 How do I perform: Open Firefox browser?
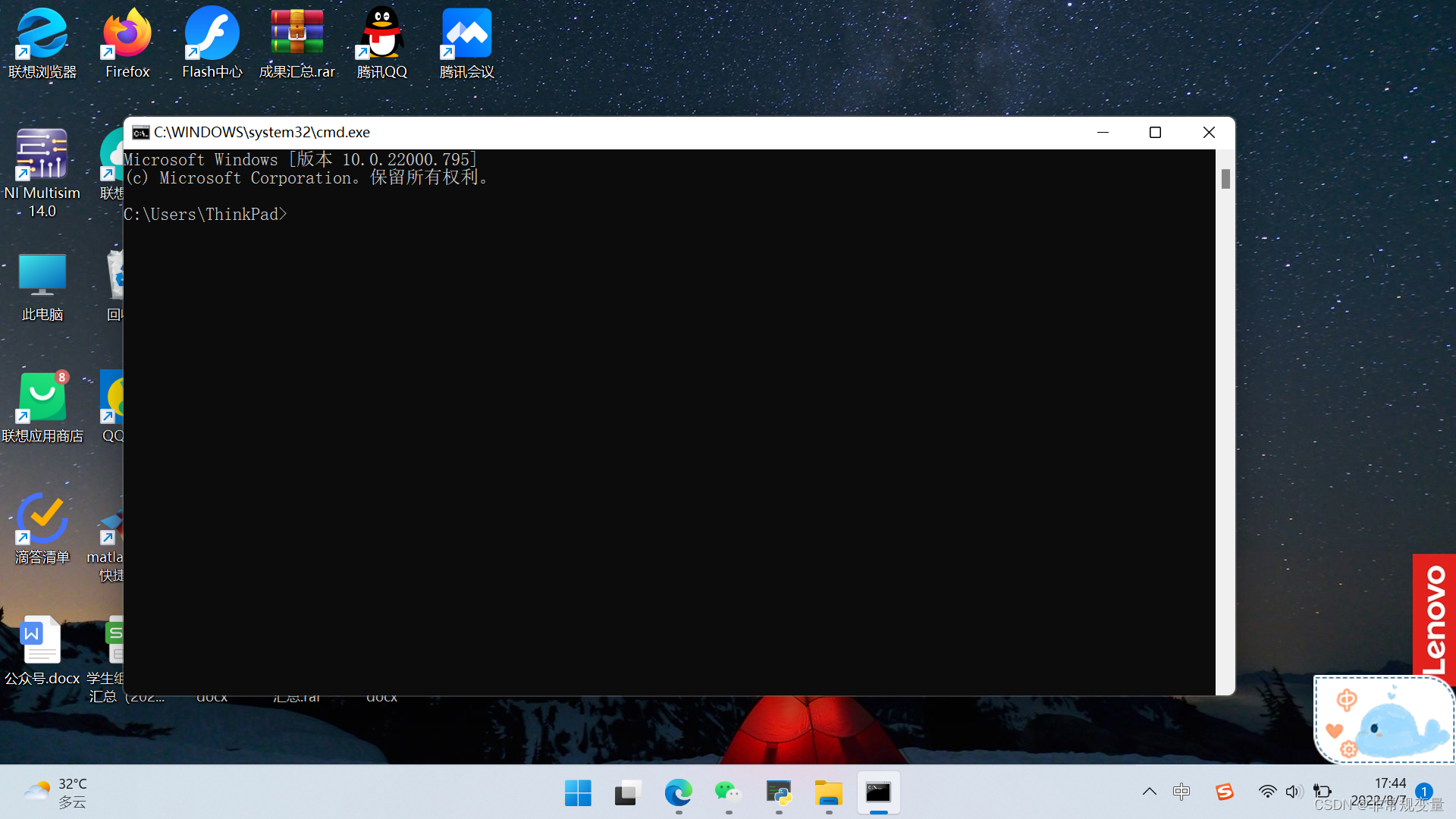point(127,42)
